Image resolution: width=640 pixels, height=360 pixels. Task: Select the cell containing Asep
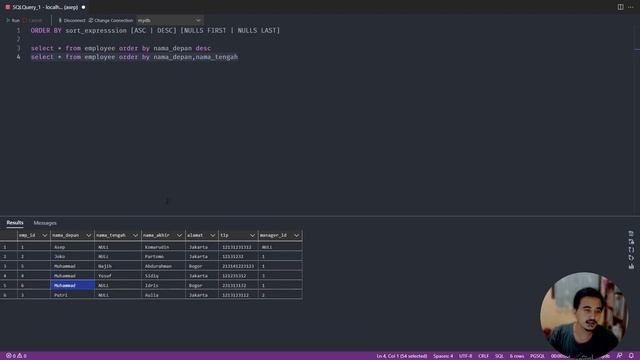tap(72, 247)
